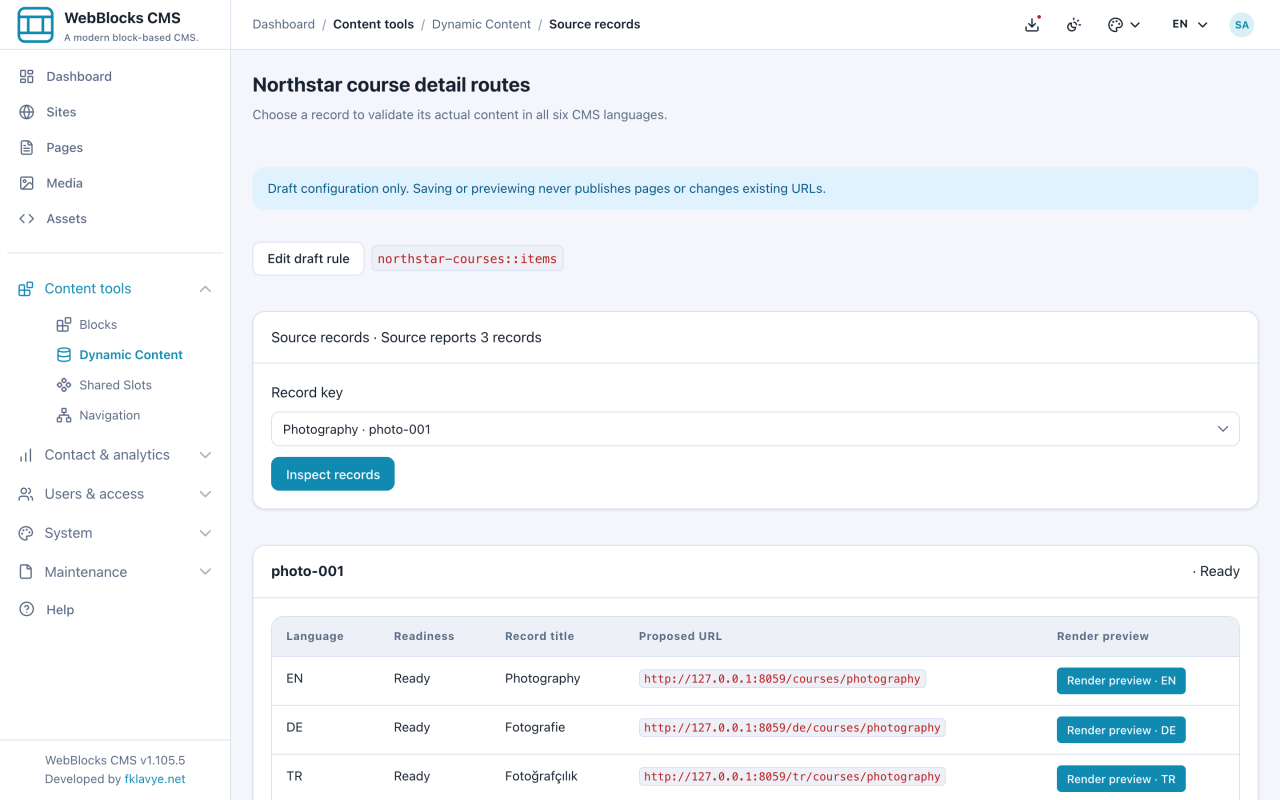
Task: Click the Assets code brackets icon
Action: pyautogui.click(x=27, y=218)
